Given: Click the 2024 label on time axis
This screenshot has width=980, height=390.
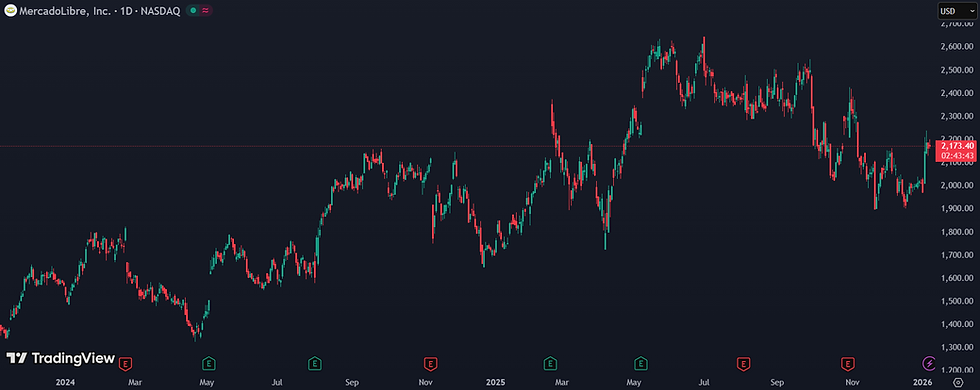Looking at the screenshot, I should [64, 381].
